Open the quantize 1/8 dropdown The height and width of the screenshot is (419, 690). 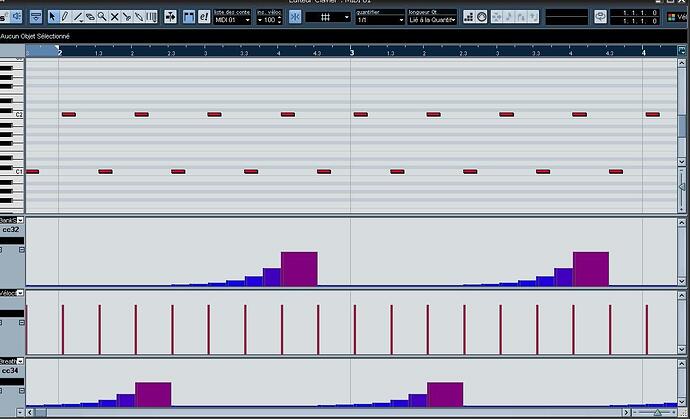(x=380, y=20)
